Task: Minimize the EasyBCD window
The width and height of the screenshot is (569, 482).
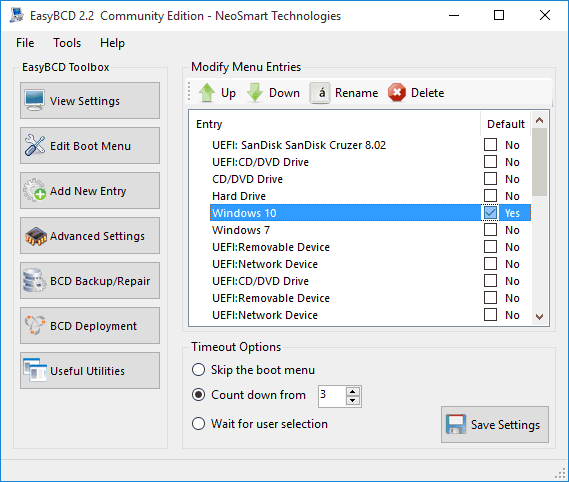Action: pos(454,15)
